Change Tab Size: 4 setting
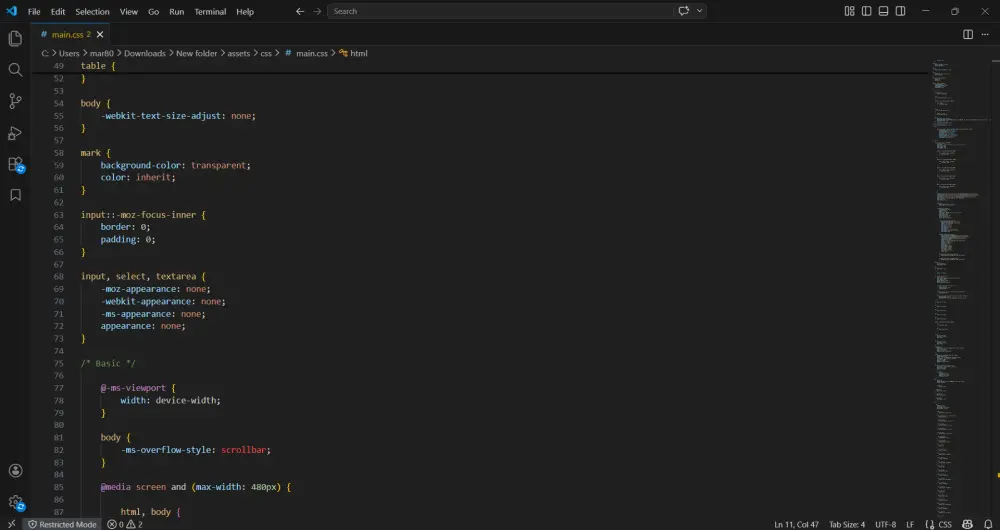The height and width of the screenshot is (530, 1000). pyautogui.click(x=847, y=524)
